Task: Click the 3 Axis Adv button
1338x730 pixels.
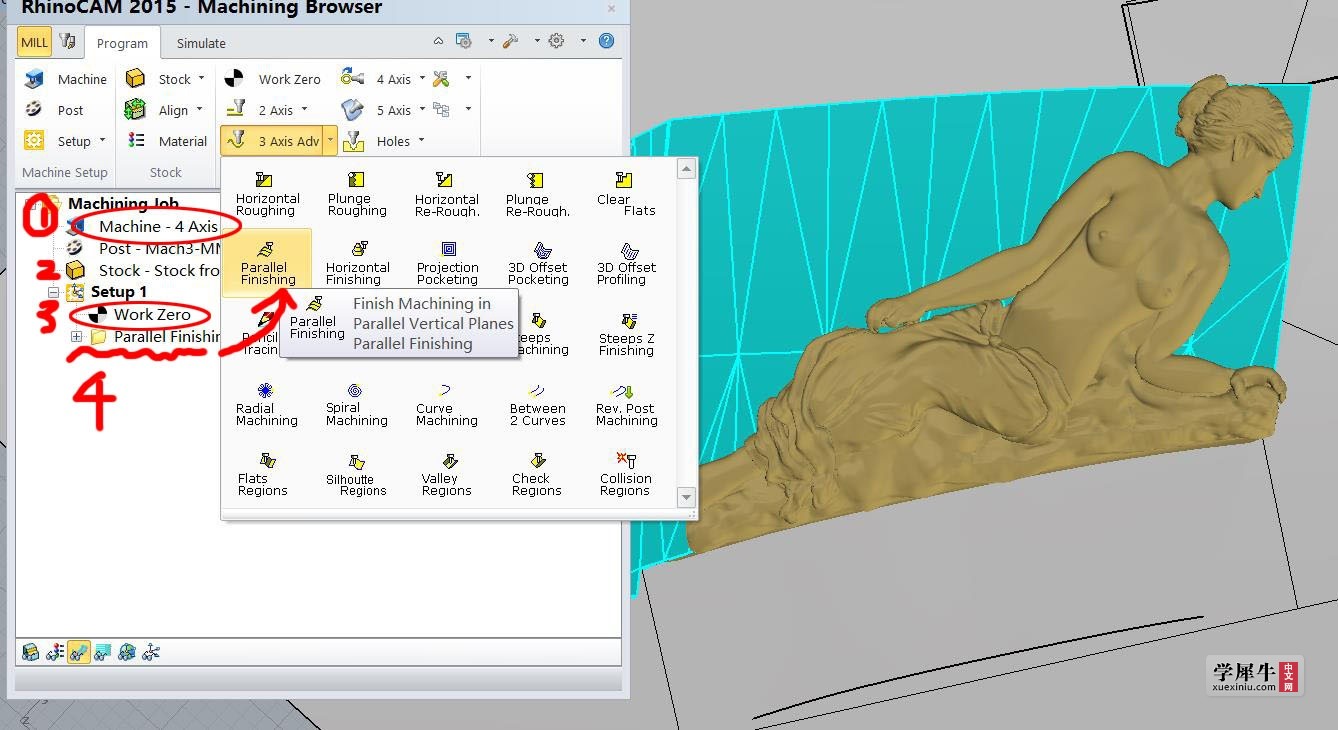Action: coord(272,141)
